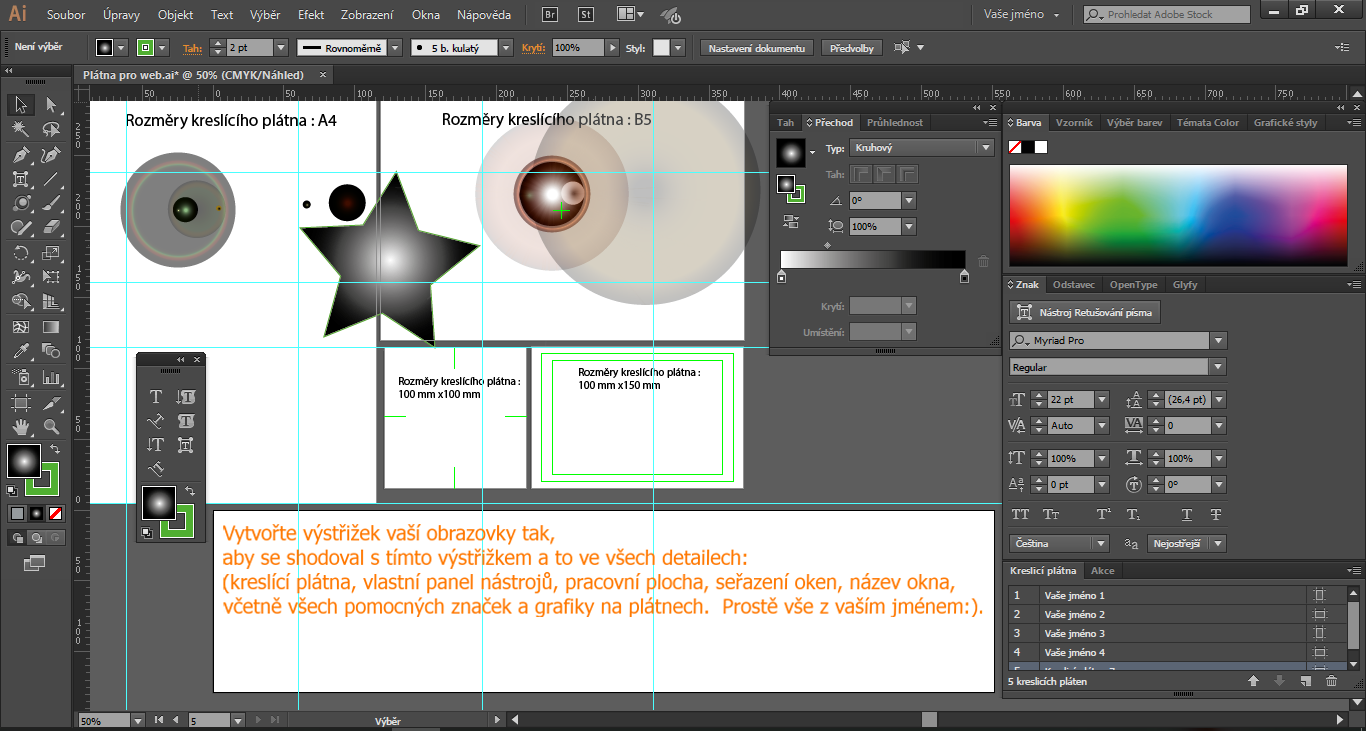Open the Typ dropdown showing Kruhový

pos(921,148)
